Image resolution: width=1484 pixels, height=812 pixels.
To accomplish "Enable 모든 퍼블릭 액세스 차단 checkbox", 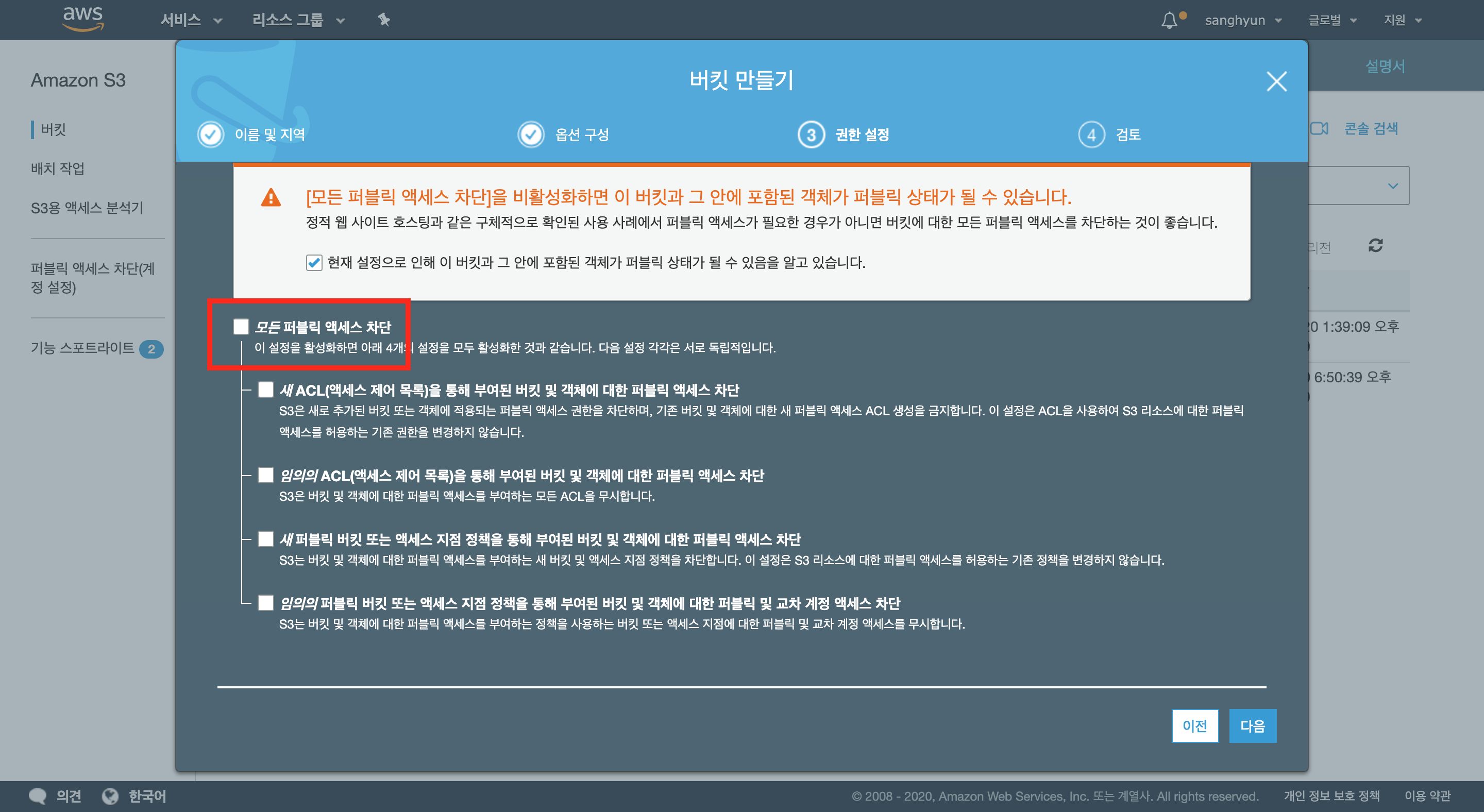I will [x=241, y=327].
